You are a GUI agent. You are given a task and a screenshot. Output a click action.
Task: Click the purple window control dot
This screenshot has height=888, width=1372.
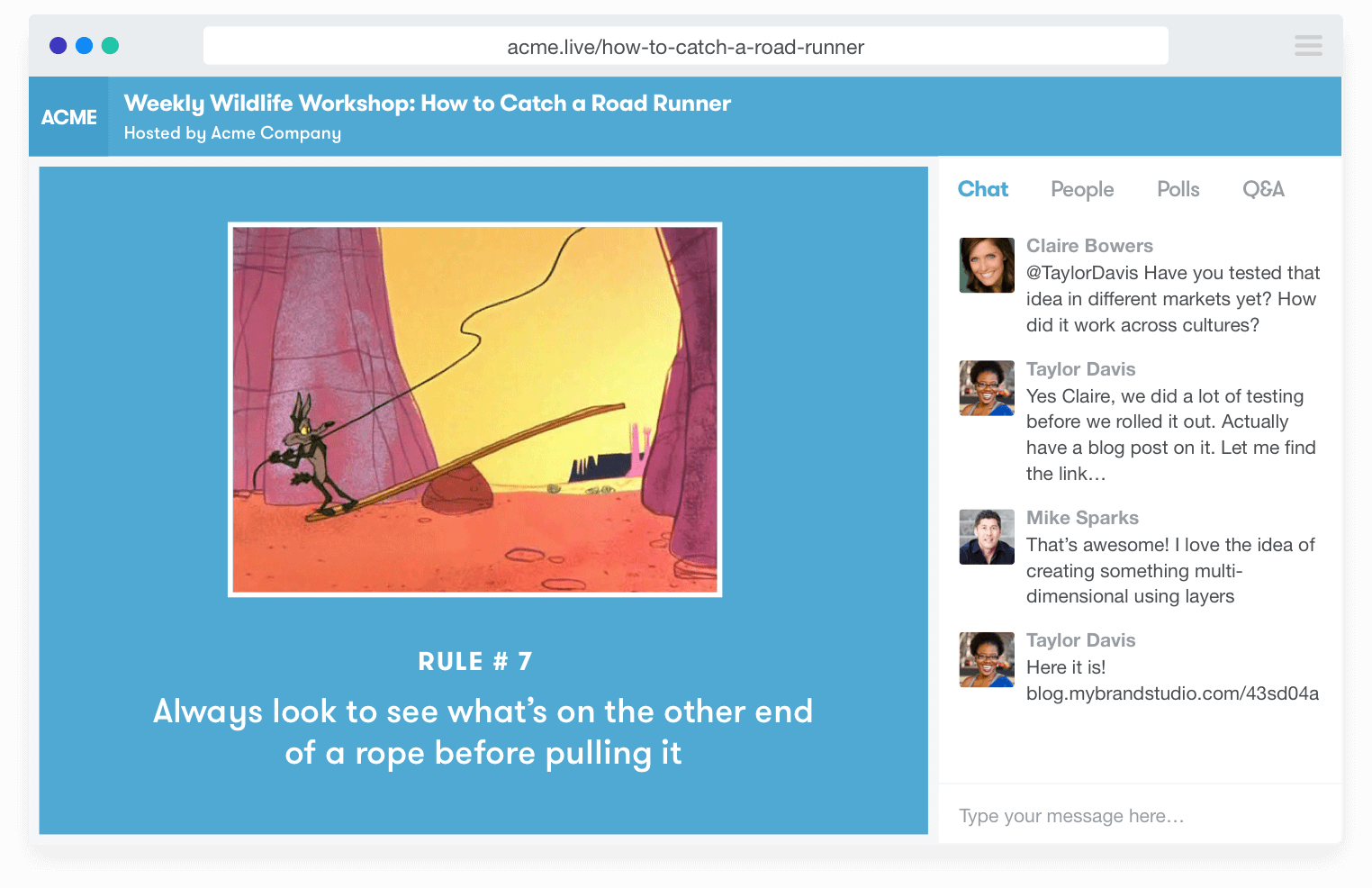59,46
